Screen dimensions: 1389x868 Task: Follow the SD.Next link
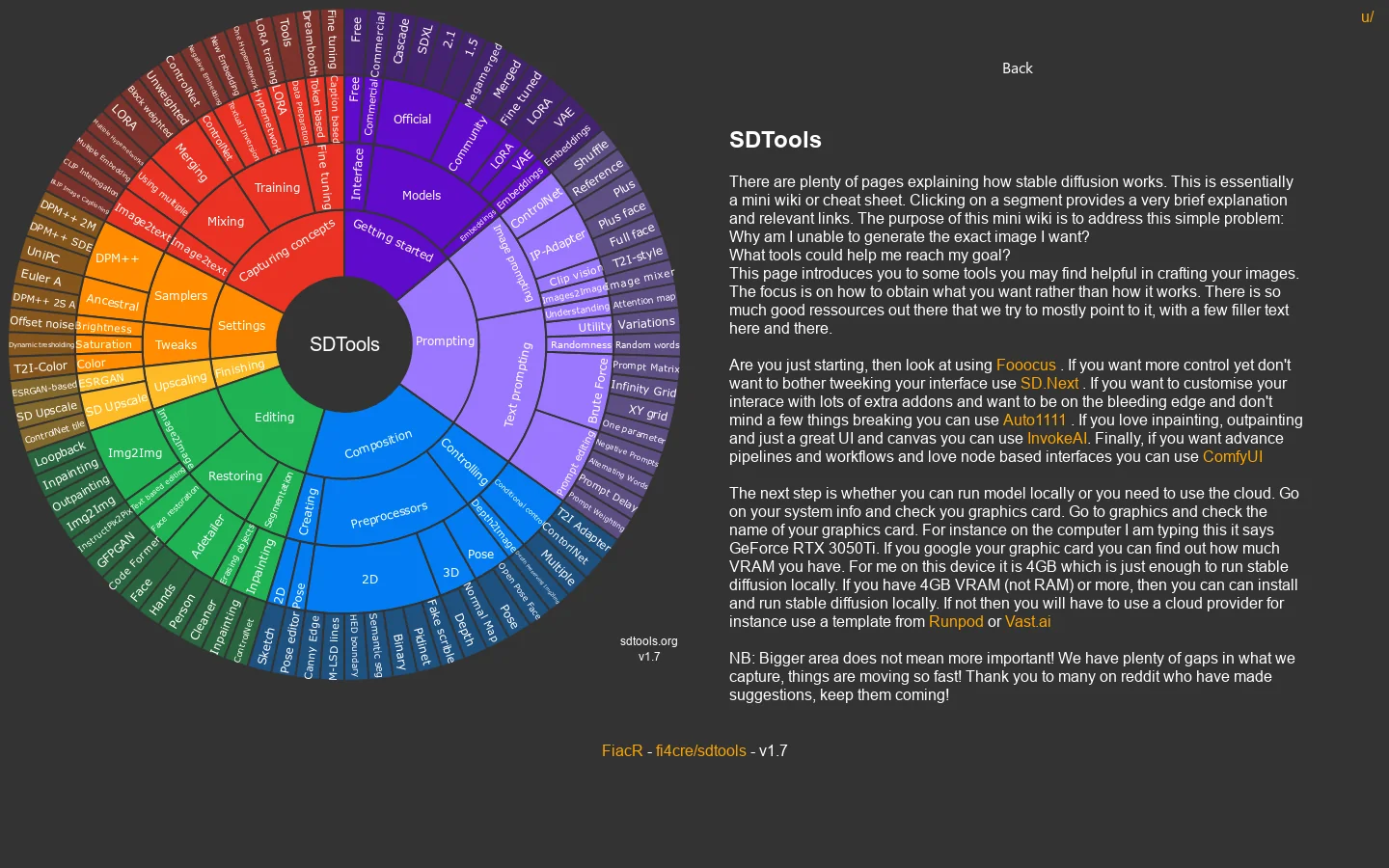(x=1049, y=384)
